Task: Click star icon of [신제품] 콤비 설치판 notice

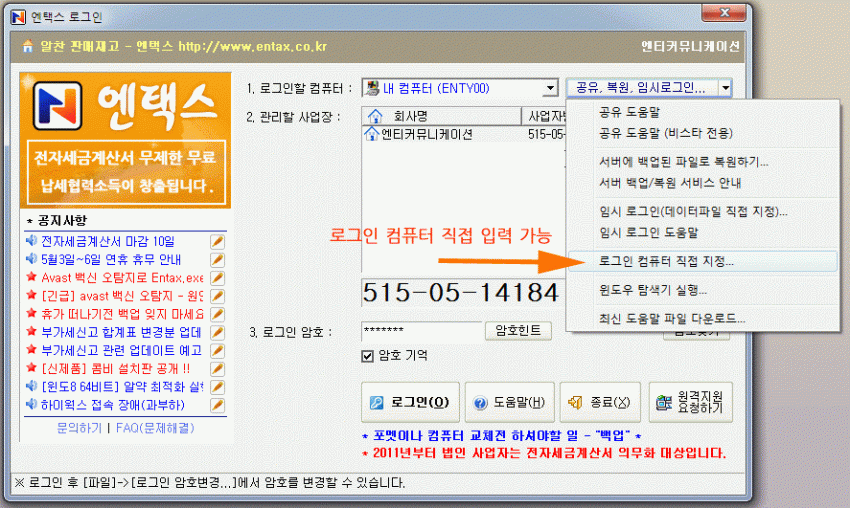Action: tap(31, 368)
